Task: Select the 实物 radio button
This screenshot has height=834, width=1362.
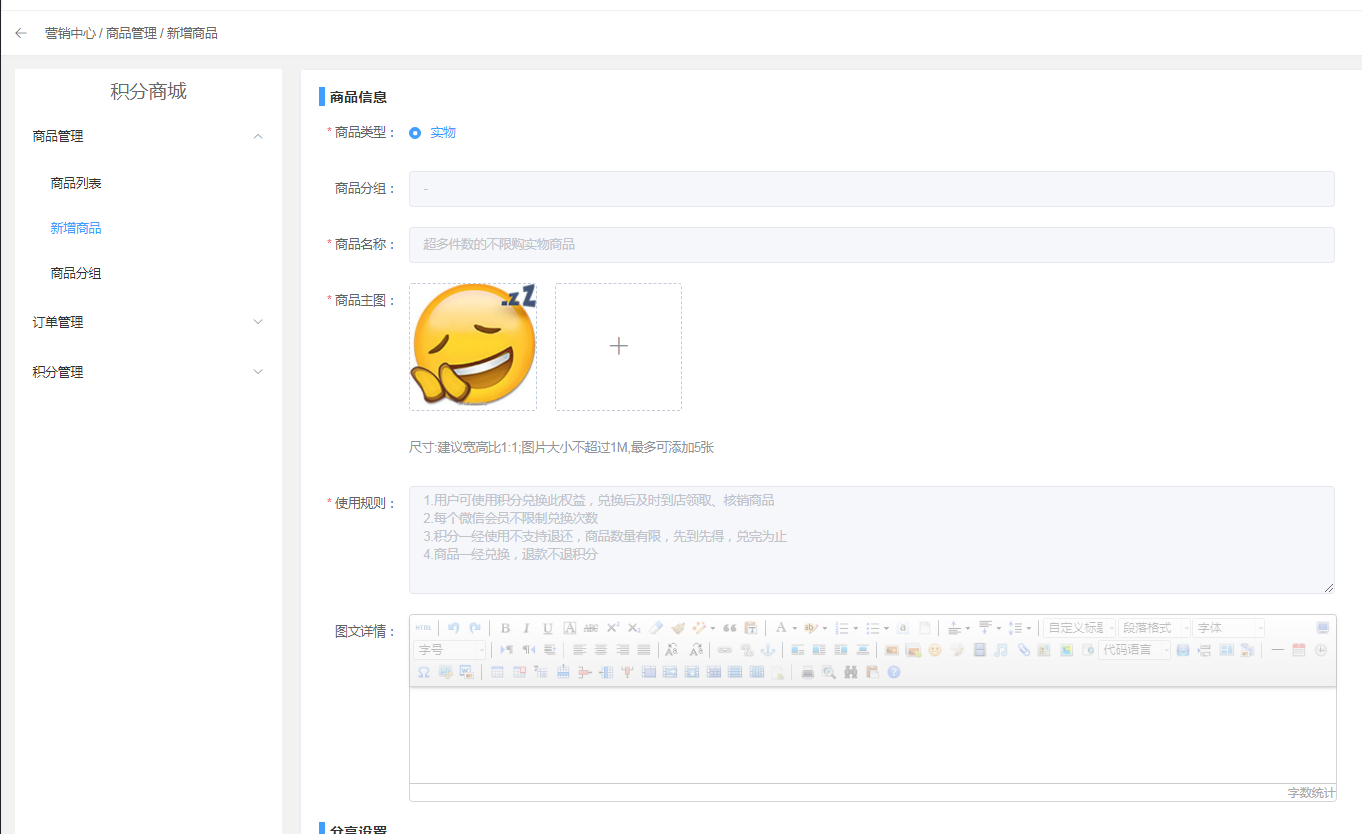Action: [x=415, y=133]
